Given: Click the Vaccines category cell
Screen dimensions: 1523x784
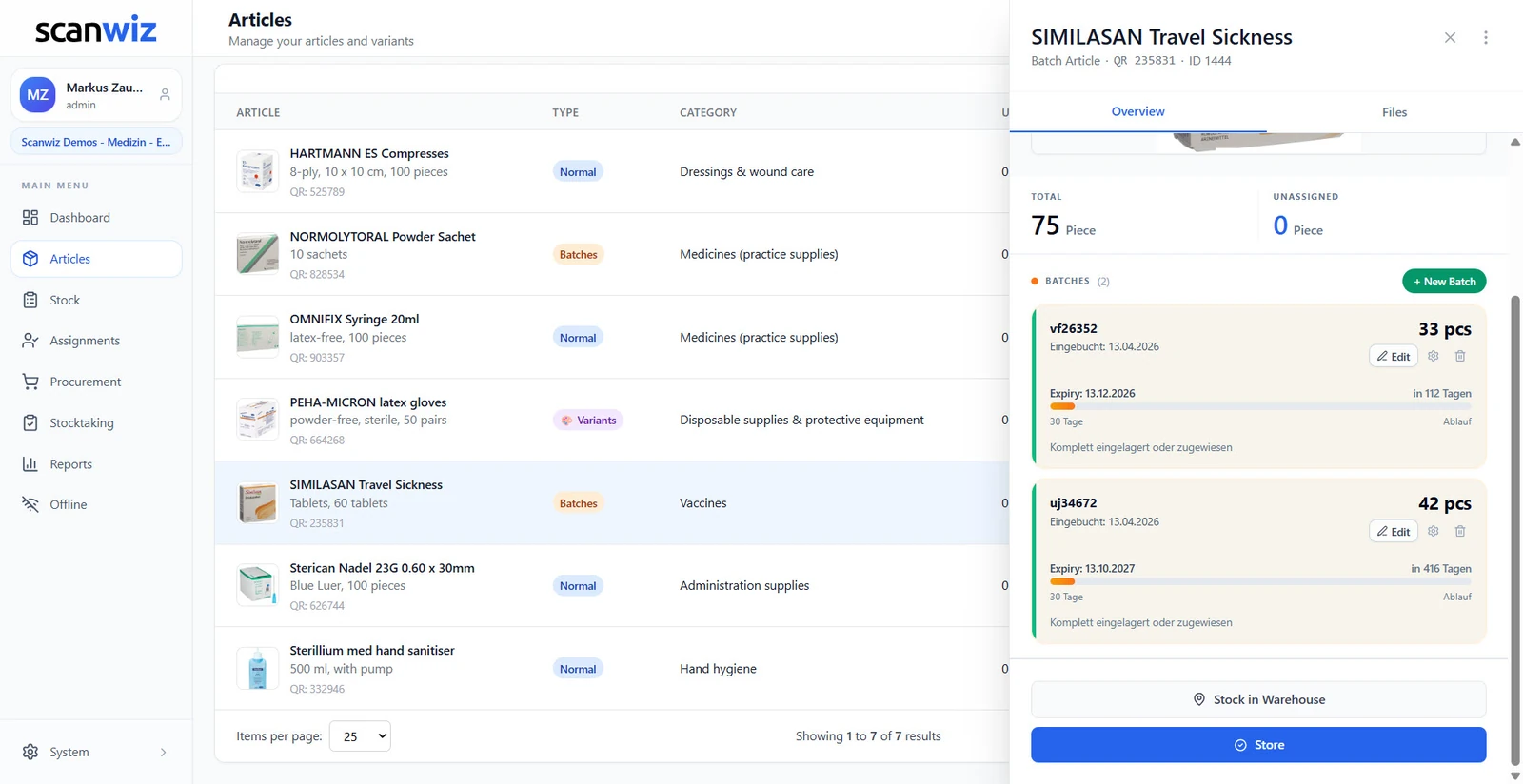Looking at the screenshot, I should pos(703,503).
